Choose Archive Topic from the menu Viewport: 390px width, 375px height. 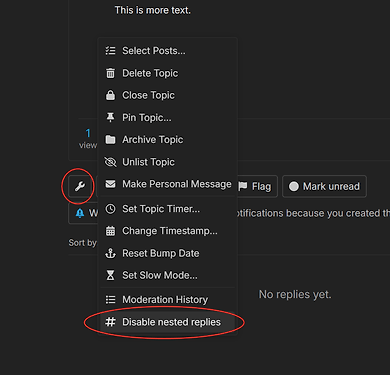tap(168, 140)
